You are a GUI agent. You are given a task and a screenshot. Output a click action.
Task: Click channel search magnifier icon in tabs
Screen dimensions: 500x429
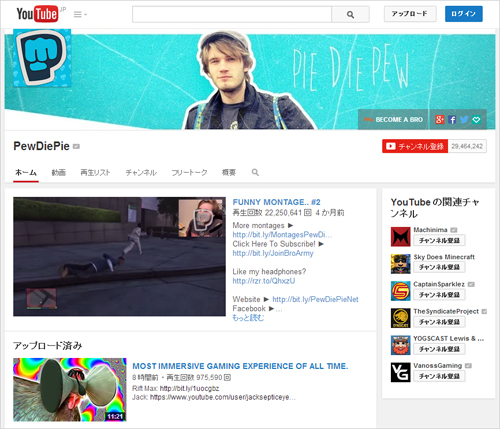pyautogui.click(x=255, y=172)
